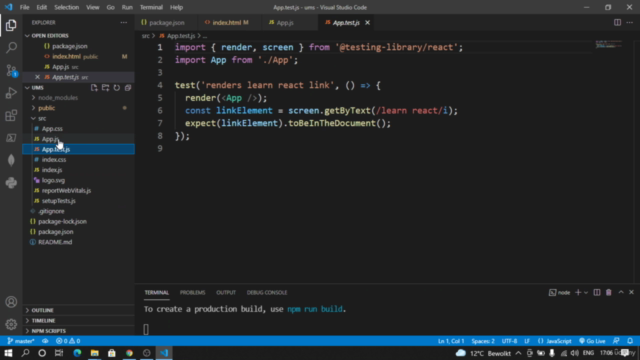This screenshot has height=360, width=640.
Task: Click Go Live in status bar
Action: coord(592,341)
